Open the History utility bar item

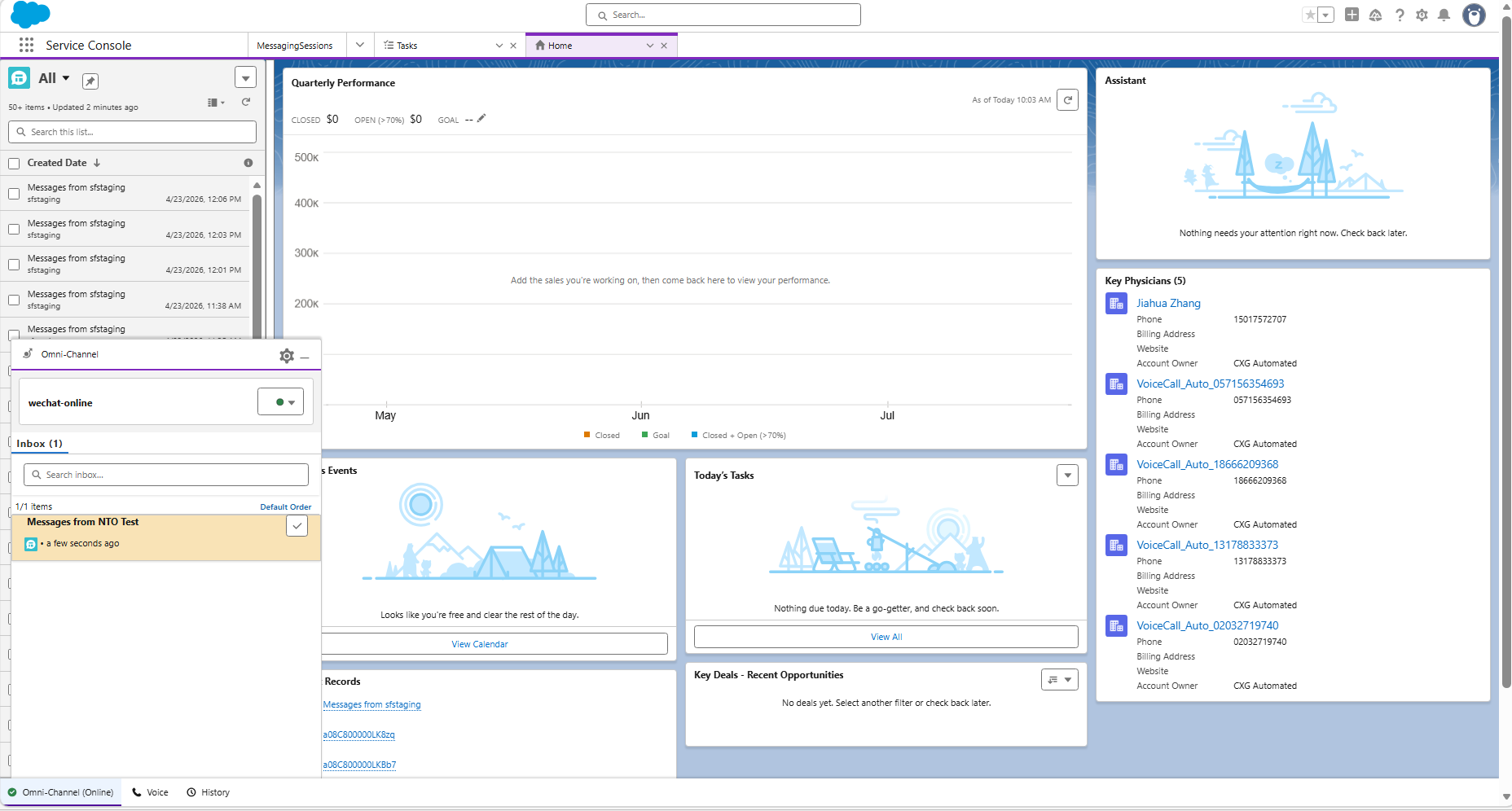click(x=209, y=792)
